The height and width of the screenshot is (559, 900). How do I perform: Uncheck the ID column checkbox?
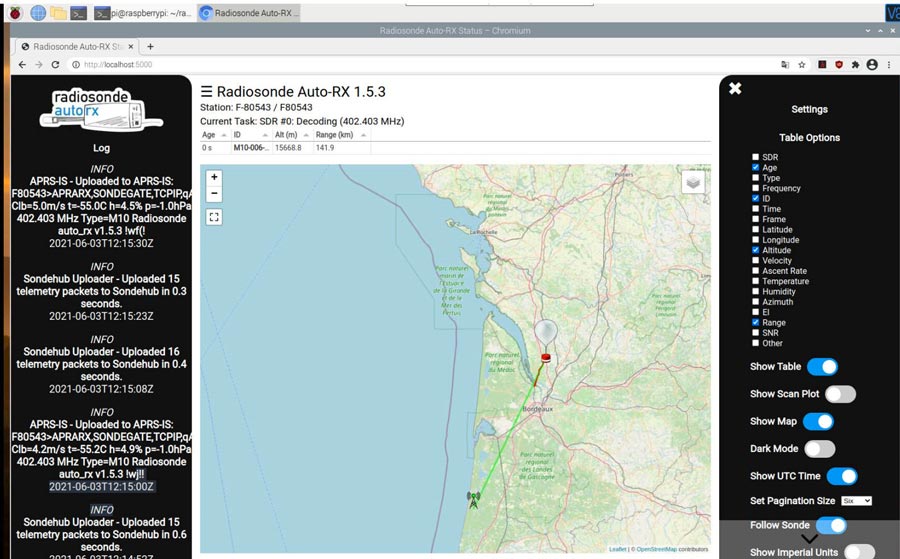point(755,198)
